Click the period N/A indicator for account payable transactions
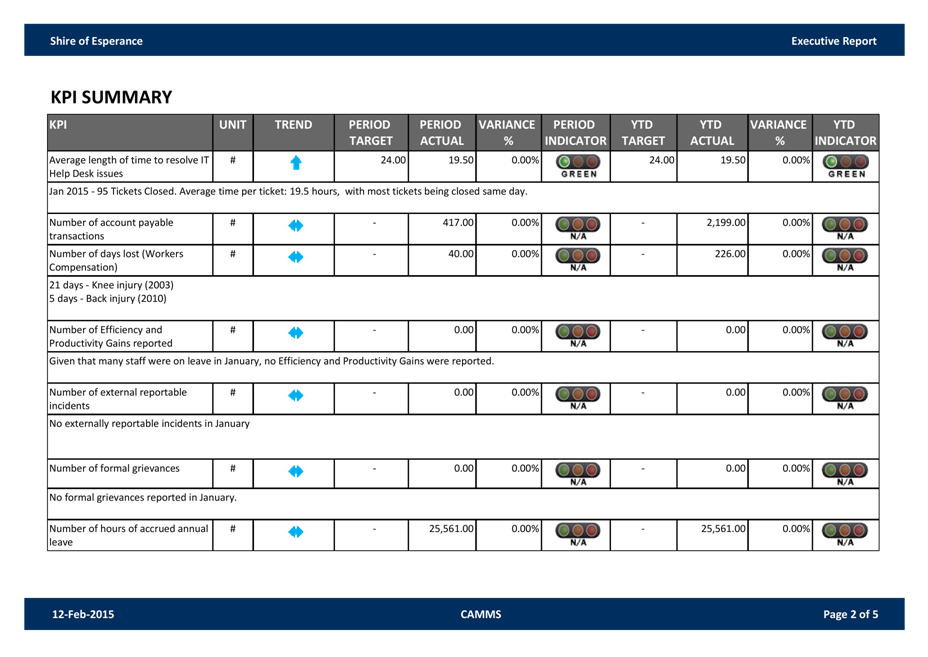Screen dimensions: 928x657 579,228
